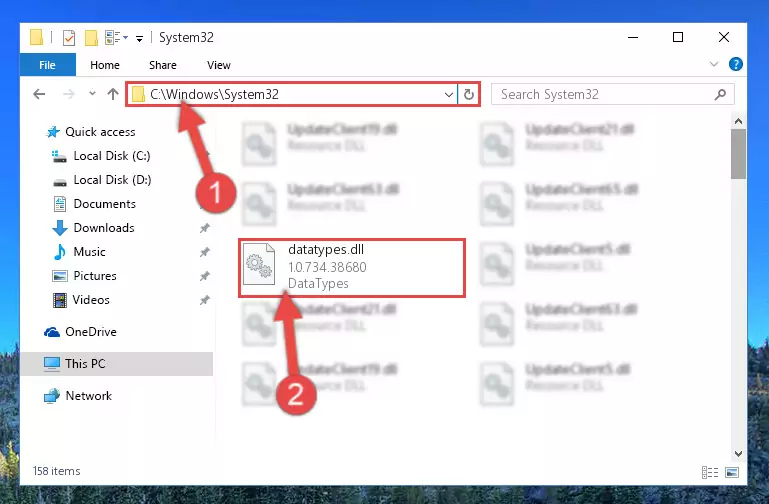Open the Customize Quick Access Toolbar dropdown

pos(140,38)
